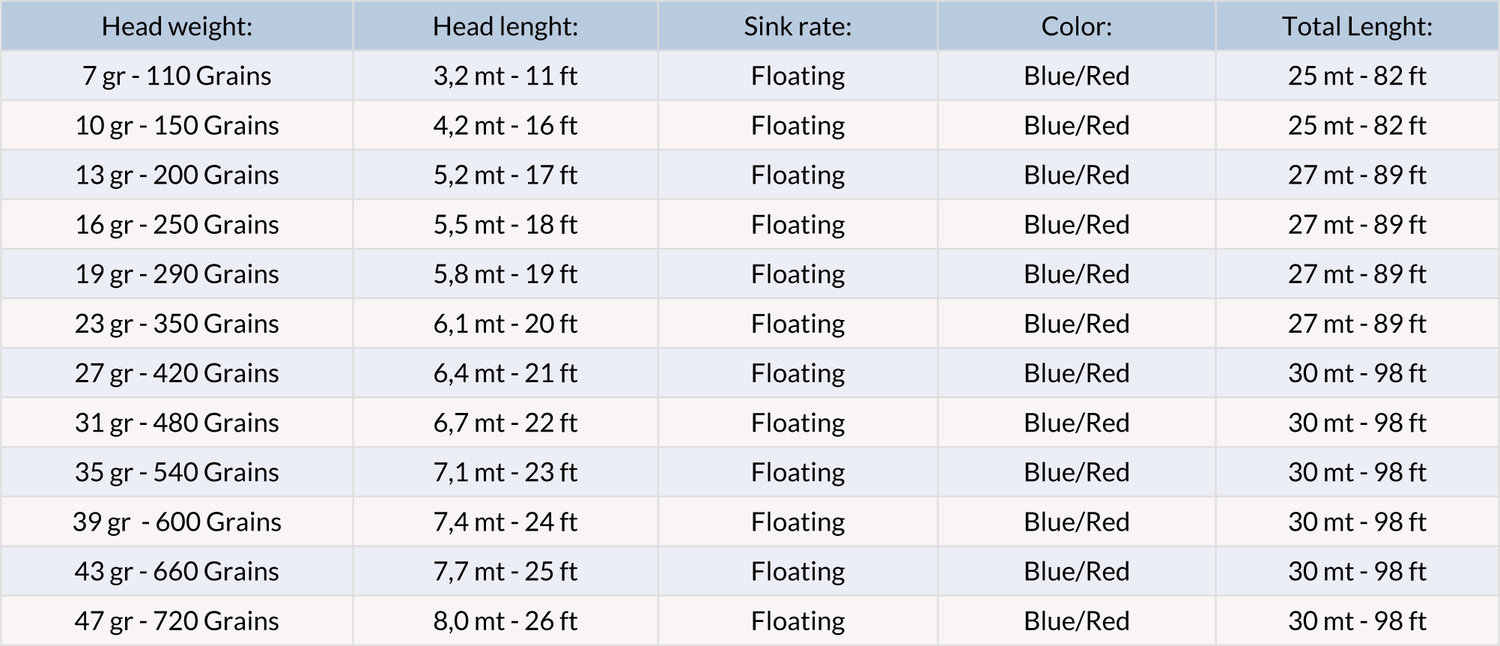Click the "Head lenght:" column header

pos(505,27)
